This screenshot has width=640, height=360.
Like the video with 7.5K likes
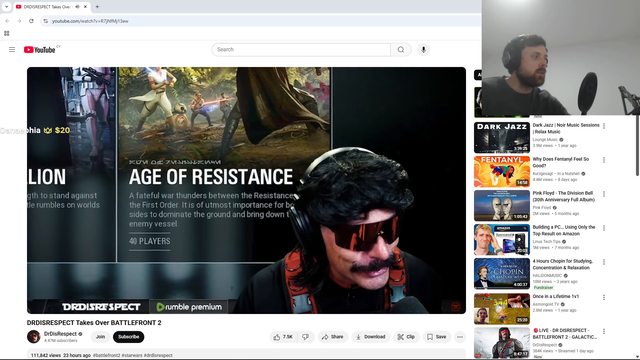[x=283, y=337]
